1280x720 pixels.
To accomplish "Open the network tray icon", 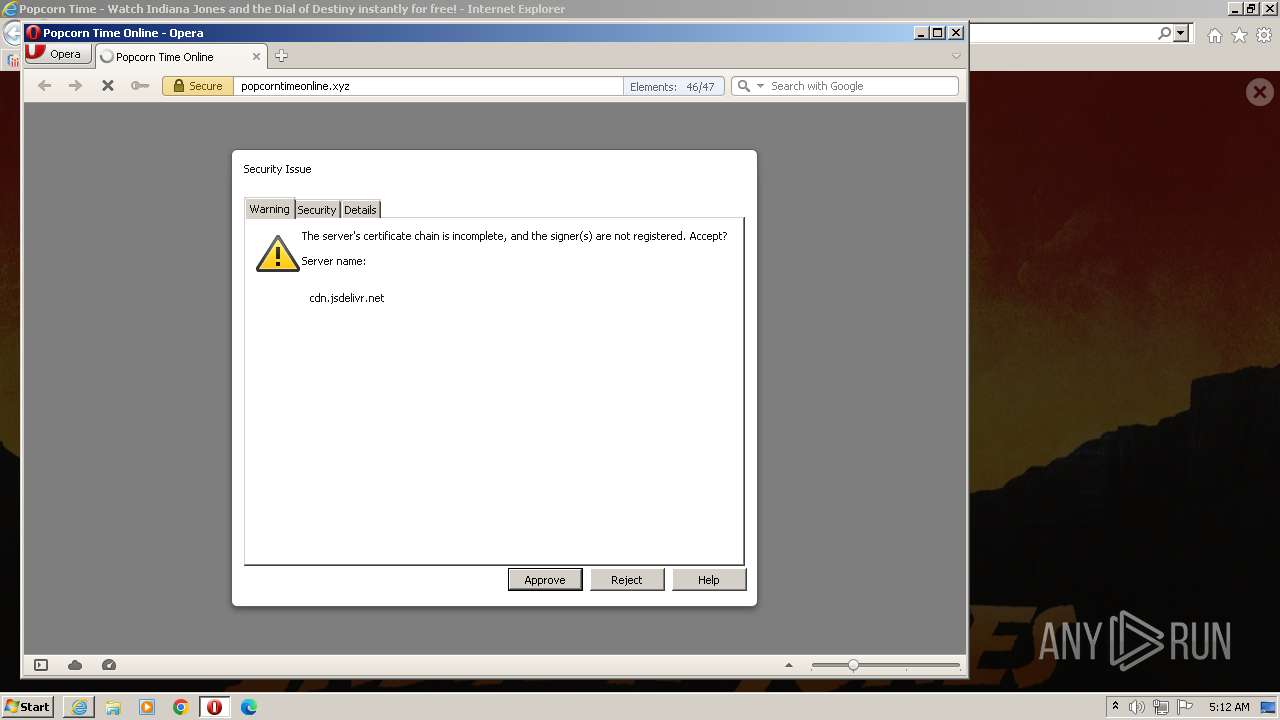I will [x=1161, y=707].
